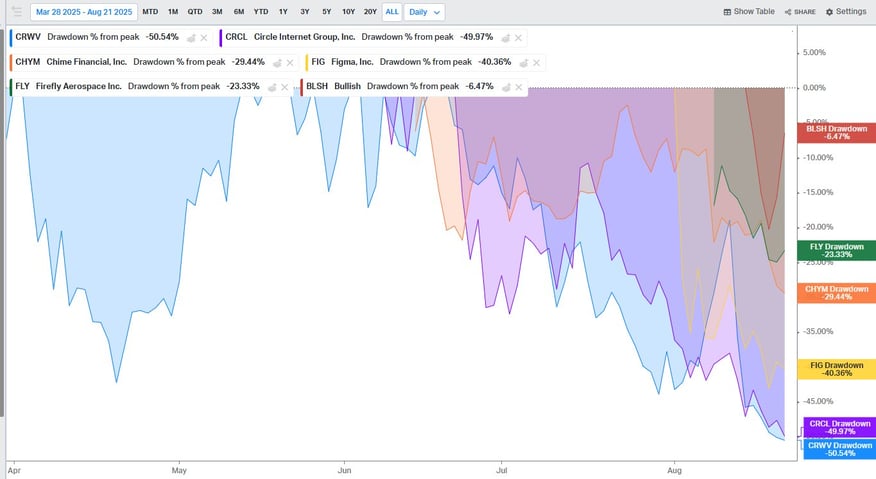The width and height of the screenshot is (876, 479).
Task: Select the MTD range button
Action: (x=150, y=12)
